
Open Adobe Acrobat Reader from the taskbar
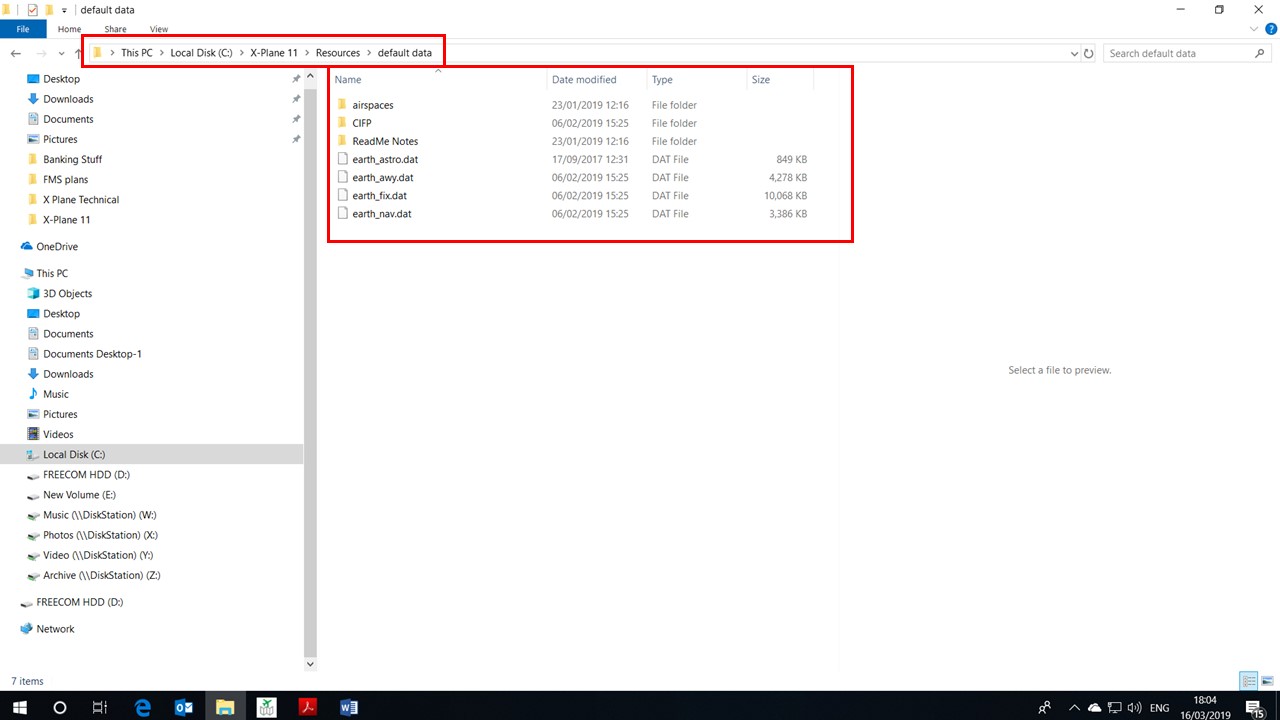[308, 707]
